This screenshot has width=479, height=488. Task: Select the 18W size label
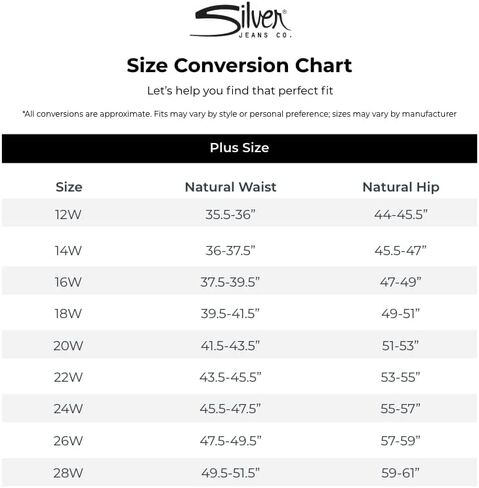point(68,314)
